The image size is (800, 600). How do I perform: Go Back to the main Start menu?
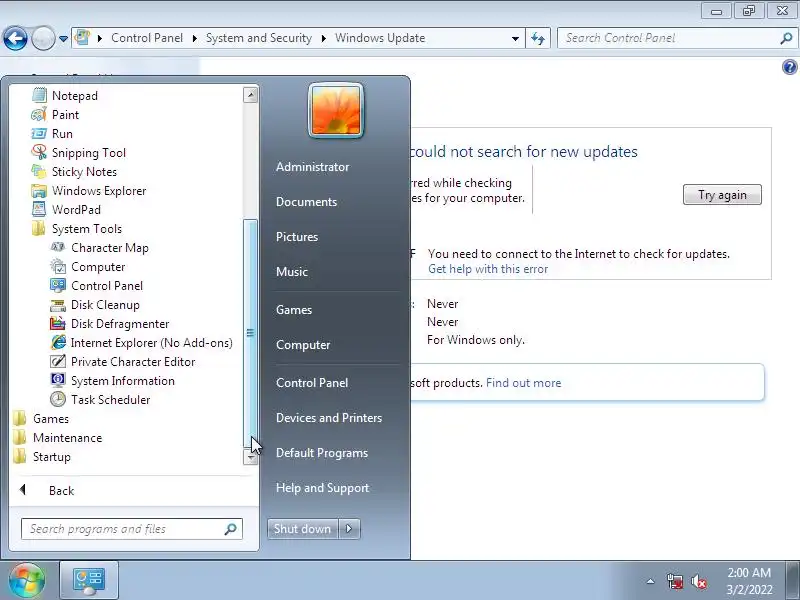tap(47, 490)
